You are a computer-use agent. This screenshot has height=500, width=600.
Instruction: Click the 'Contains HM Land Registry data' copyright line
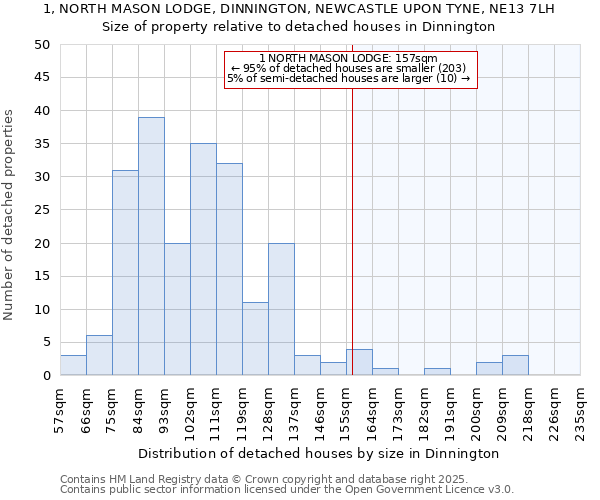click(264, 479)
